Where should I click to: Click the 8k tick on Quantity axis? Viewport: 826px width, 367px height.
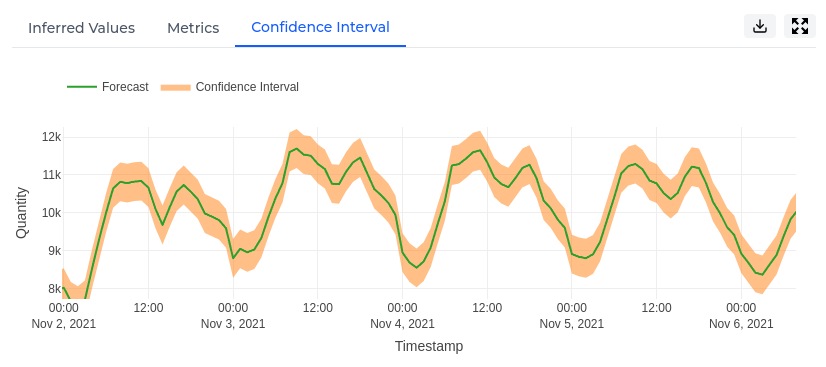click(54, 289)
